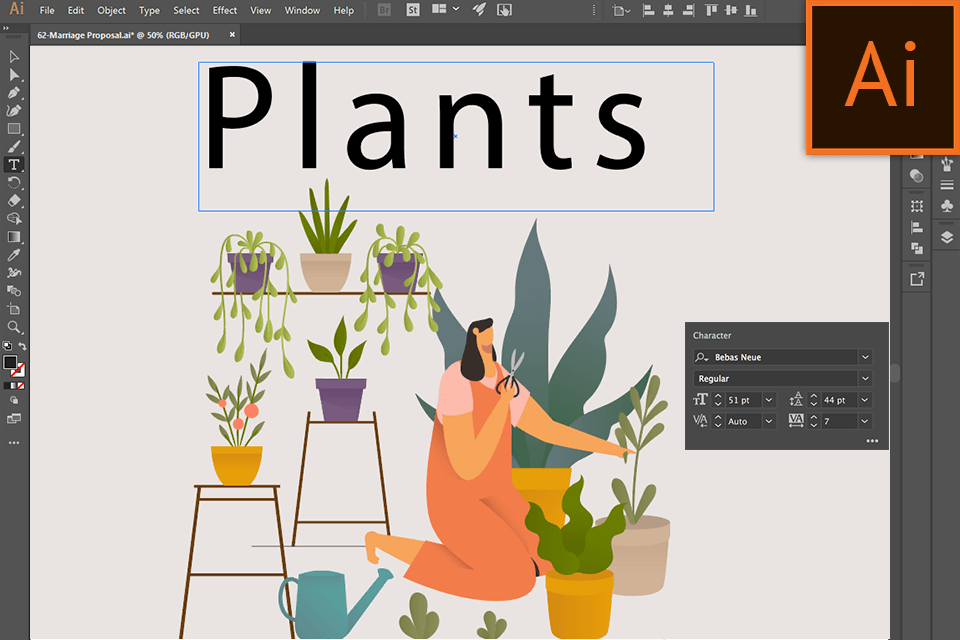Show more Character panel options

(x=872, y=441)
